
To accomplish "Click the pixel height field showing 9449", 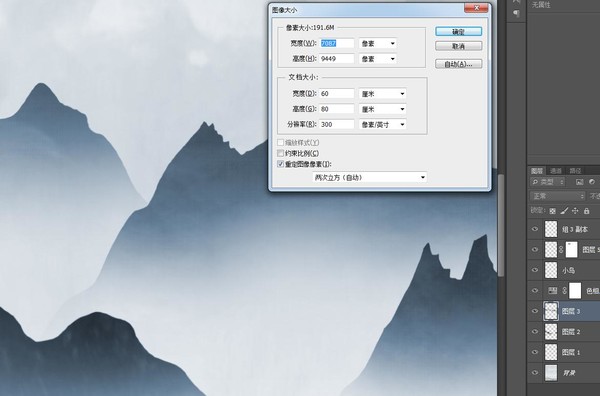I will pyautogui.click(x=337, y=59).
